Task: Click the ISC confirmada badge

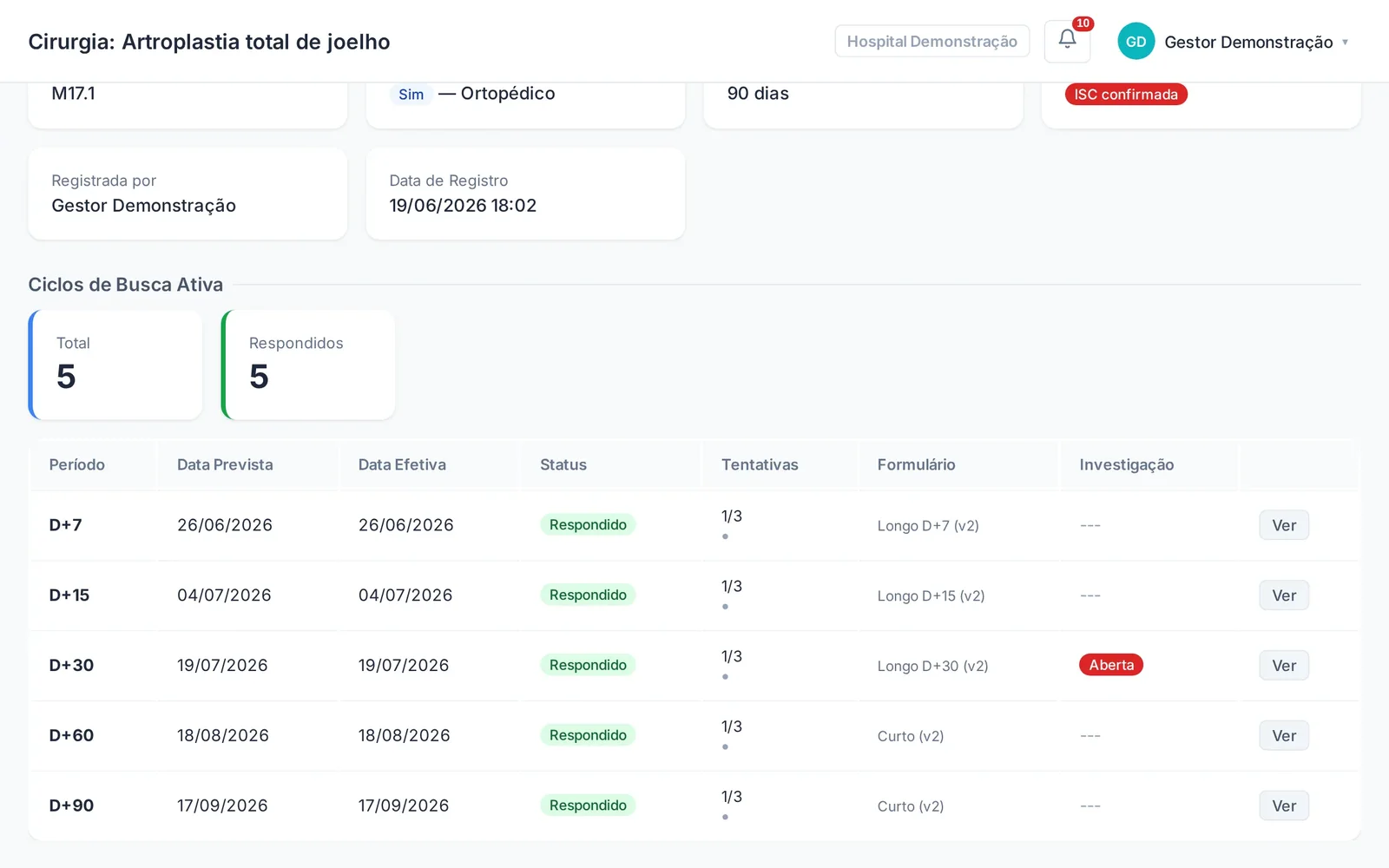Action: coord(1126,94)
